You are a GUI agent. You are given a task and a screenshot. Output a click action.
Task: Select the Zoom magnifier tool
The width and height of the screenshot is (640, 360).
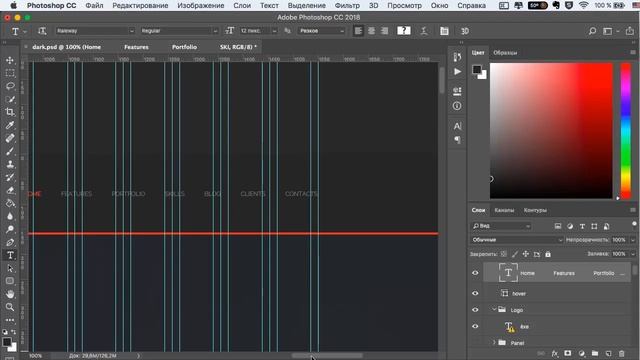10,307
